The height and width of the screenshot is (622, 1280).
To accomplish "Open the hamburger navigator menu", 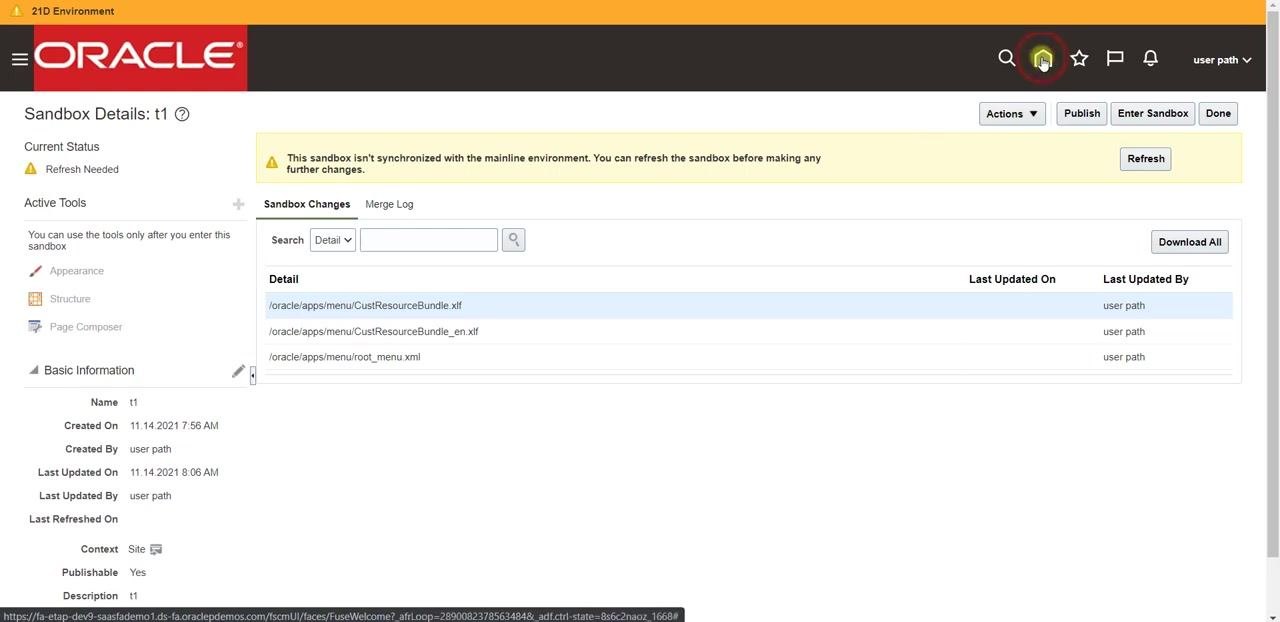I will pos(19,59).
